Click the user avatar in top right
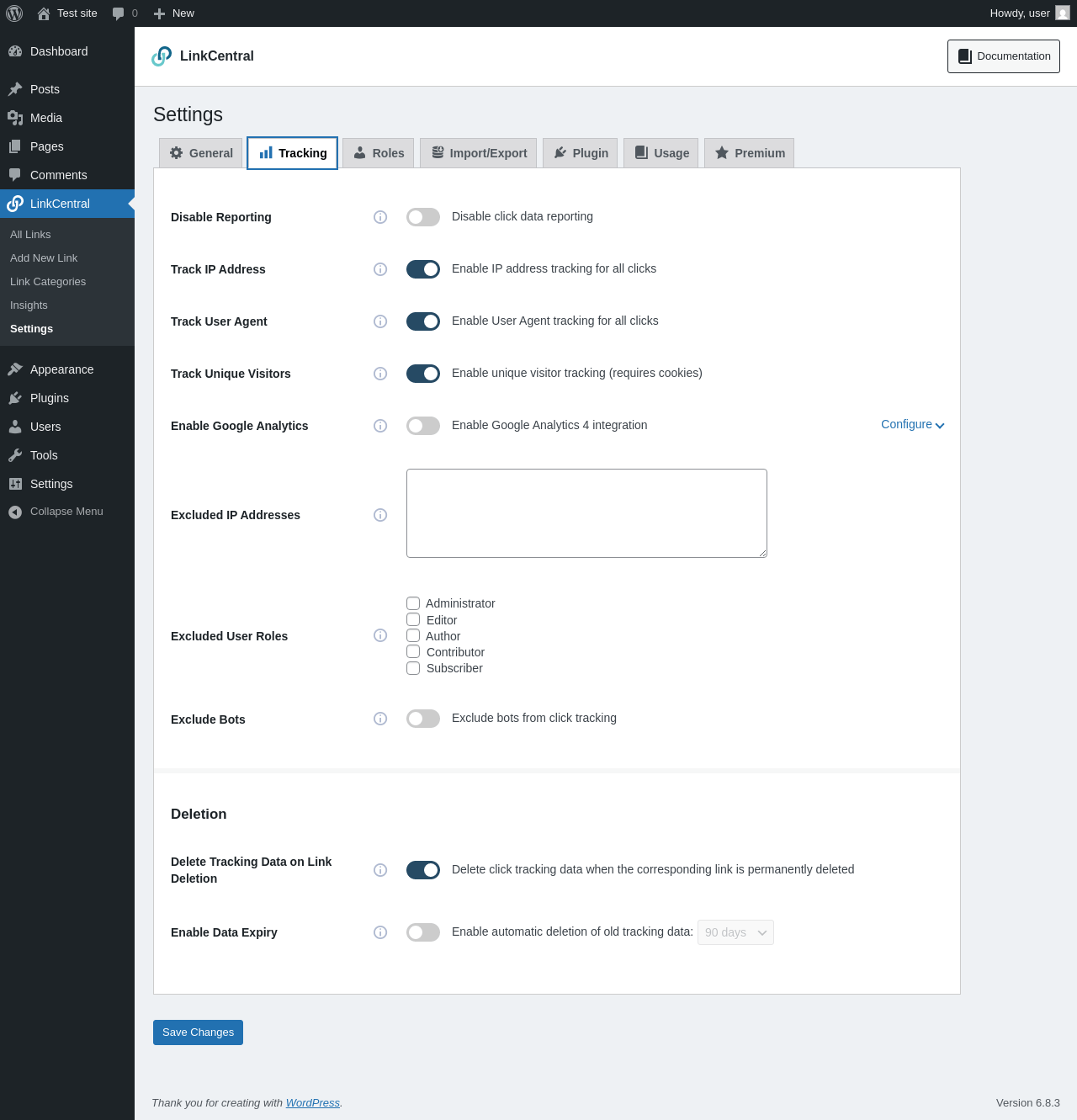This screenshot has height=1120, width=1077. tap(1063, 13)
